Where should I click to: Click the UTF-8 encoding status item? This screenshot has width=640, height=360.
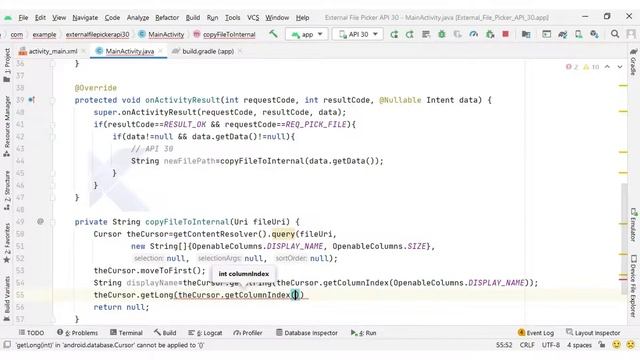point(550,345)
